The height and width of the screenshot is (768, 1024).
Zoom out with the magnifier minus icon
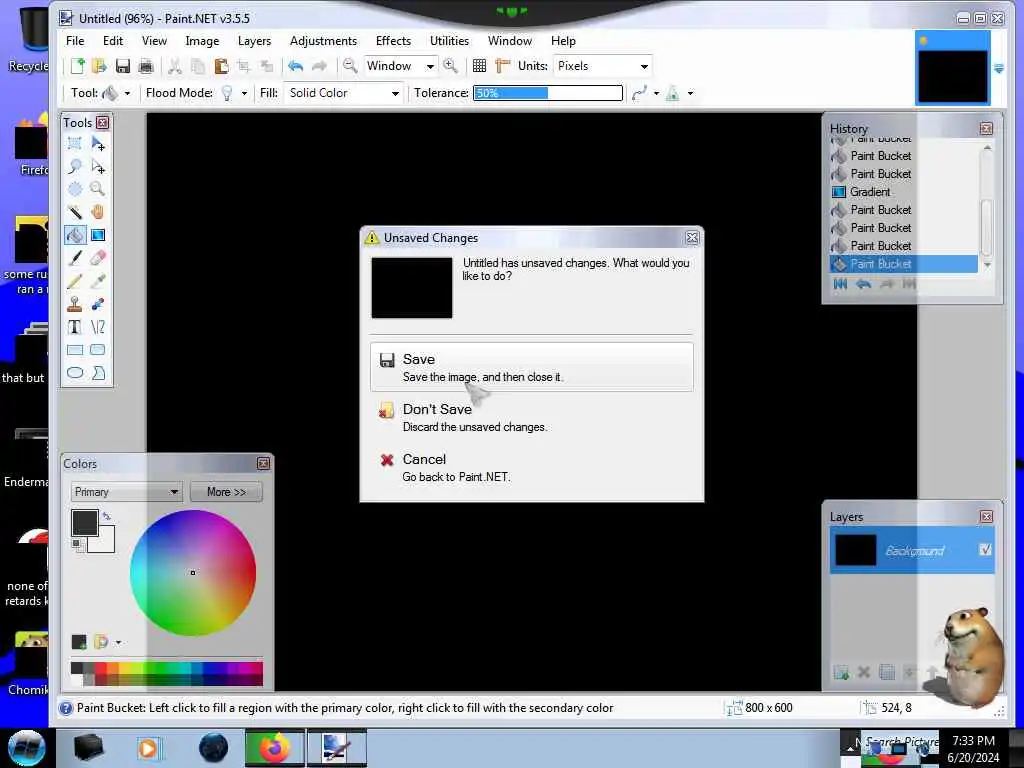tap(350, 65)
